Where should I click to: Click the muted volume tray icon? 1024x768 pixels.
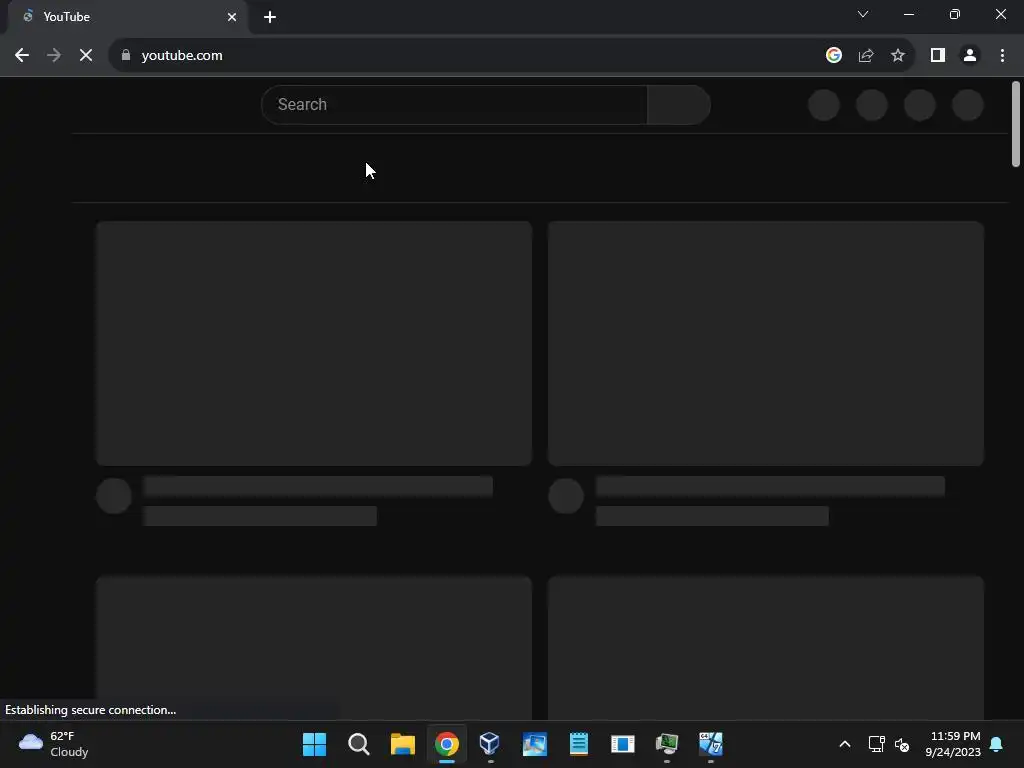[x=902, y=744]
